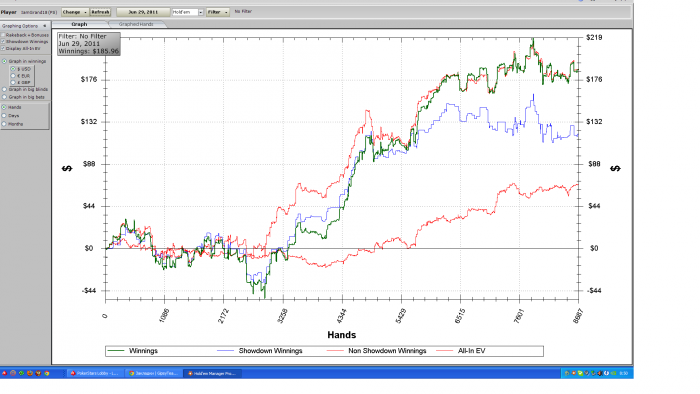Select Graph in big bets option
Viewport: 700px width, 394px height.
(x=4, y=97)
